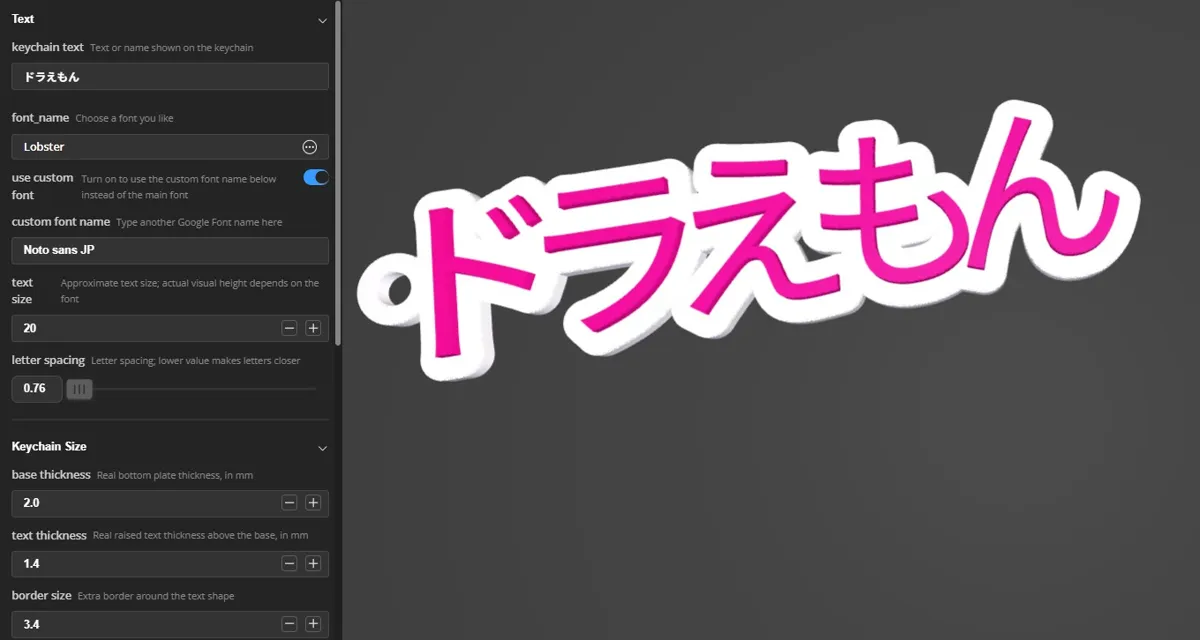Viewport: 1200px width, 640px height.
Task: Click the base thickness label
Action: [x=51, y=474]
